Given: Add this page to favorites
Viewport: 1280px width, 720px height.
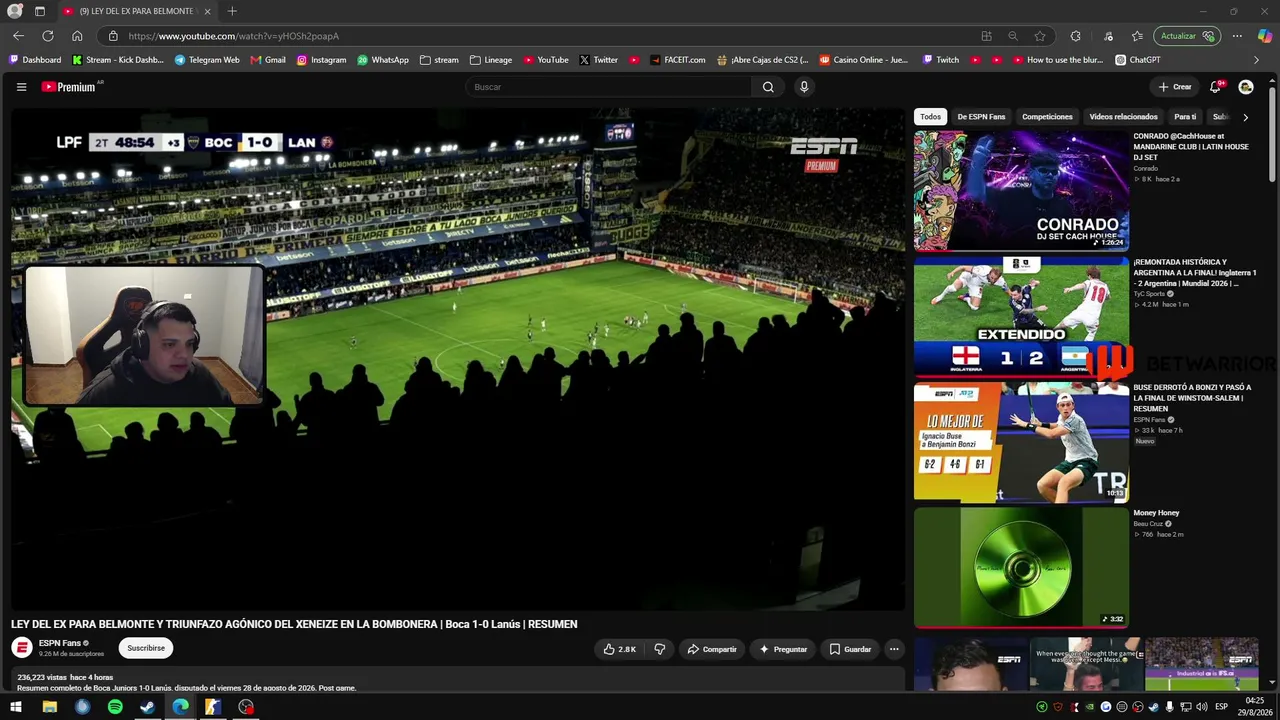Looking at the screenshot, I should coord(1040,36).
